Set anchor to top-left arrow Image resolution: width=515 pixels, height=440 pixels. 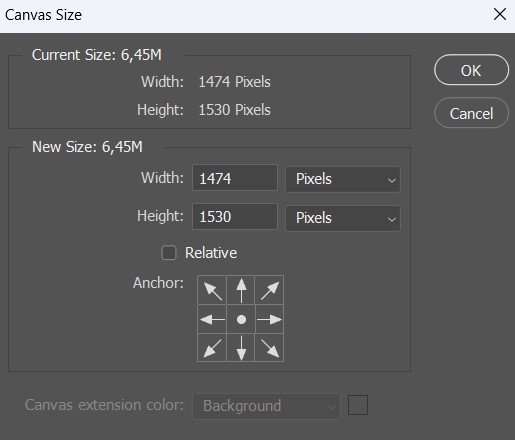click(x=212, y=290)
